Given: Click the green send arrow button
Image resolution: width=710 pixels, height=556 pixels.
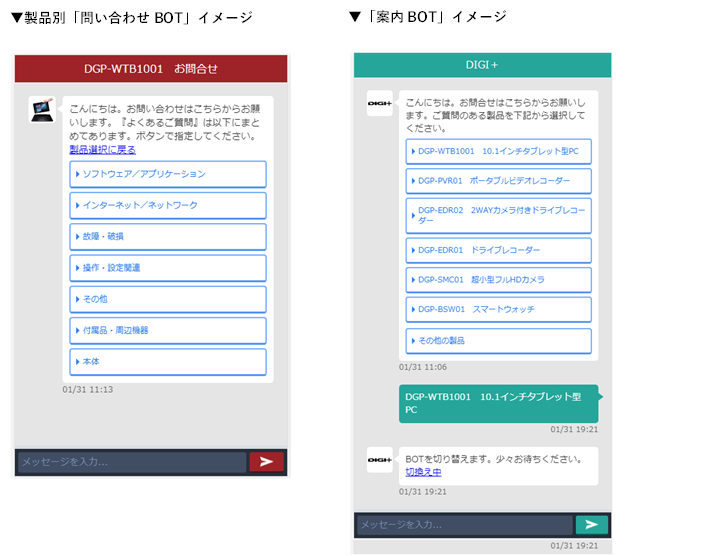Looking at the screenshot, I should tap(591, 524).
